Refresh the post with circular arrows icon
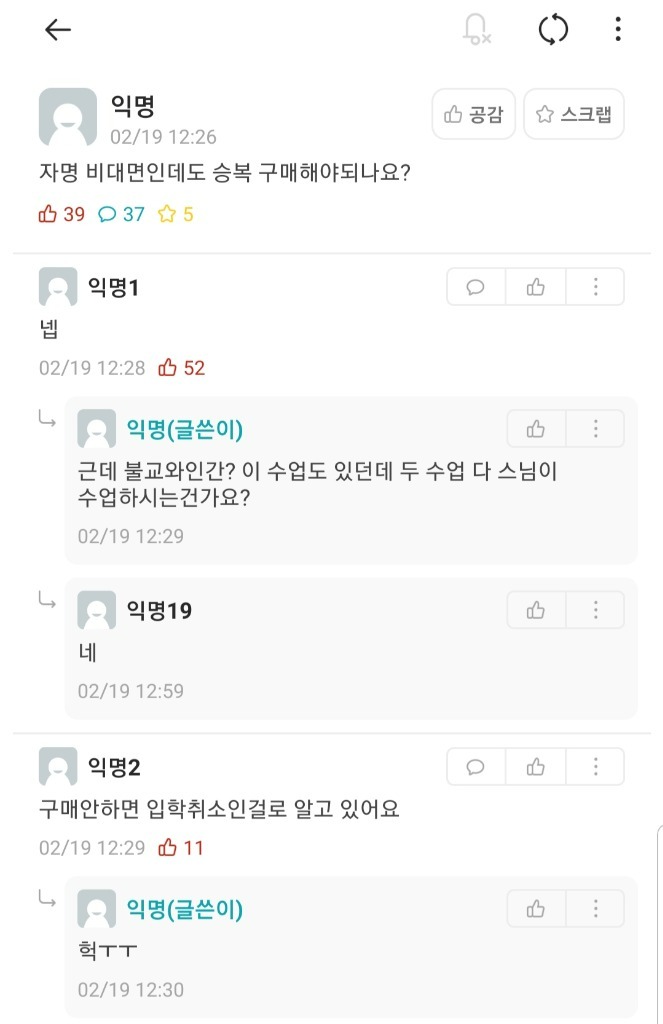Screen dimensions: 663x1024 [553, 29]
